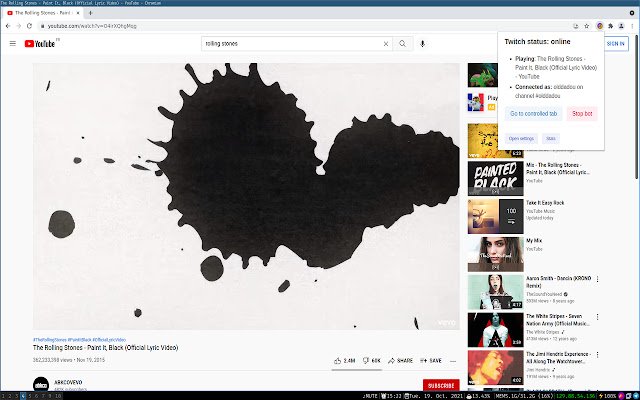
Task: Open the Chromium profile avatar
Action: (621, 26)
